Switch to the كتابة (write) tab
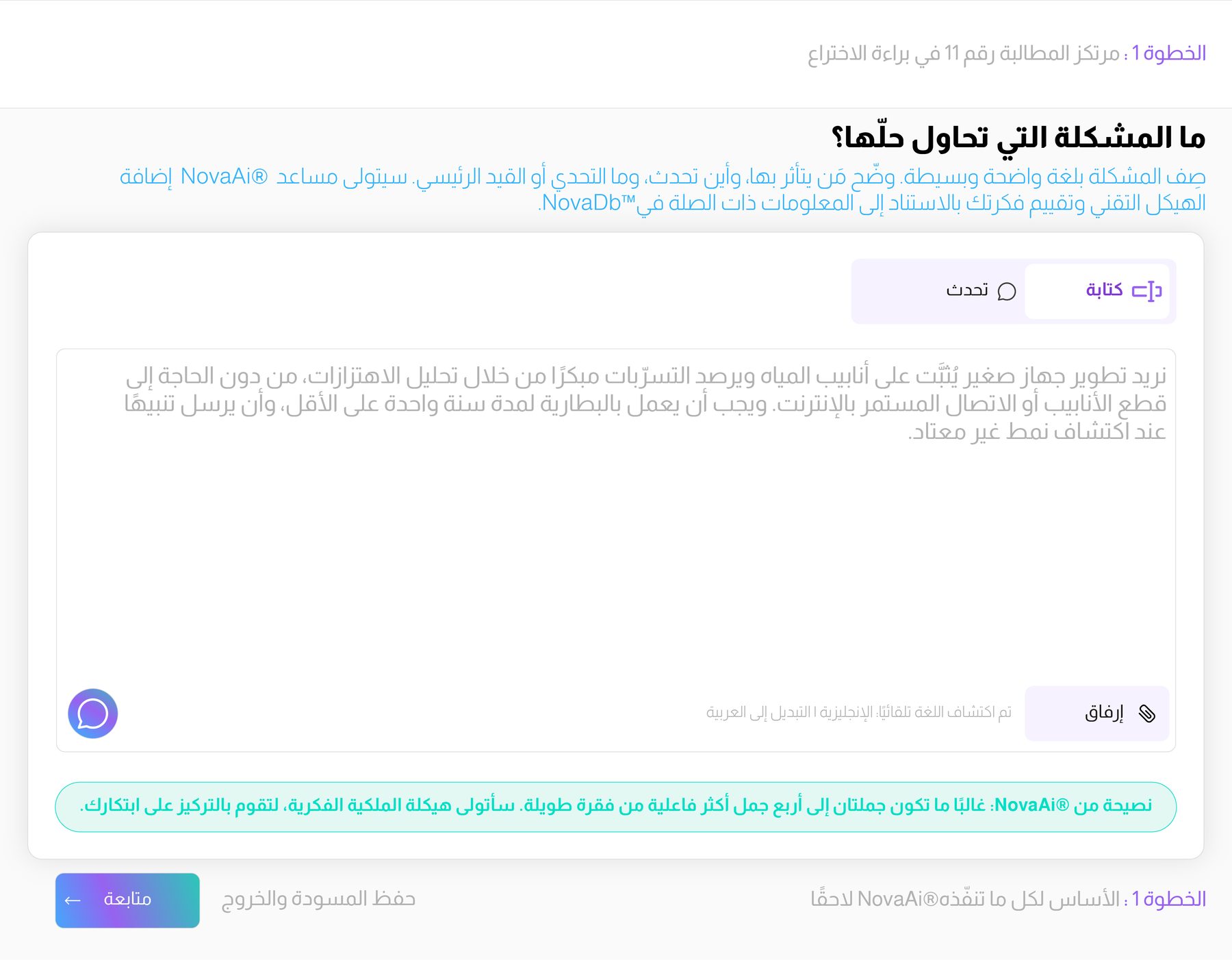 [1097, 291]
